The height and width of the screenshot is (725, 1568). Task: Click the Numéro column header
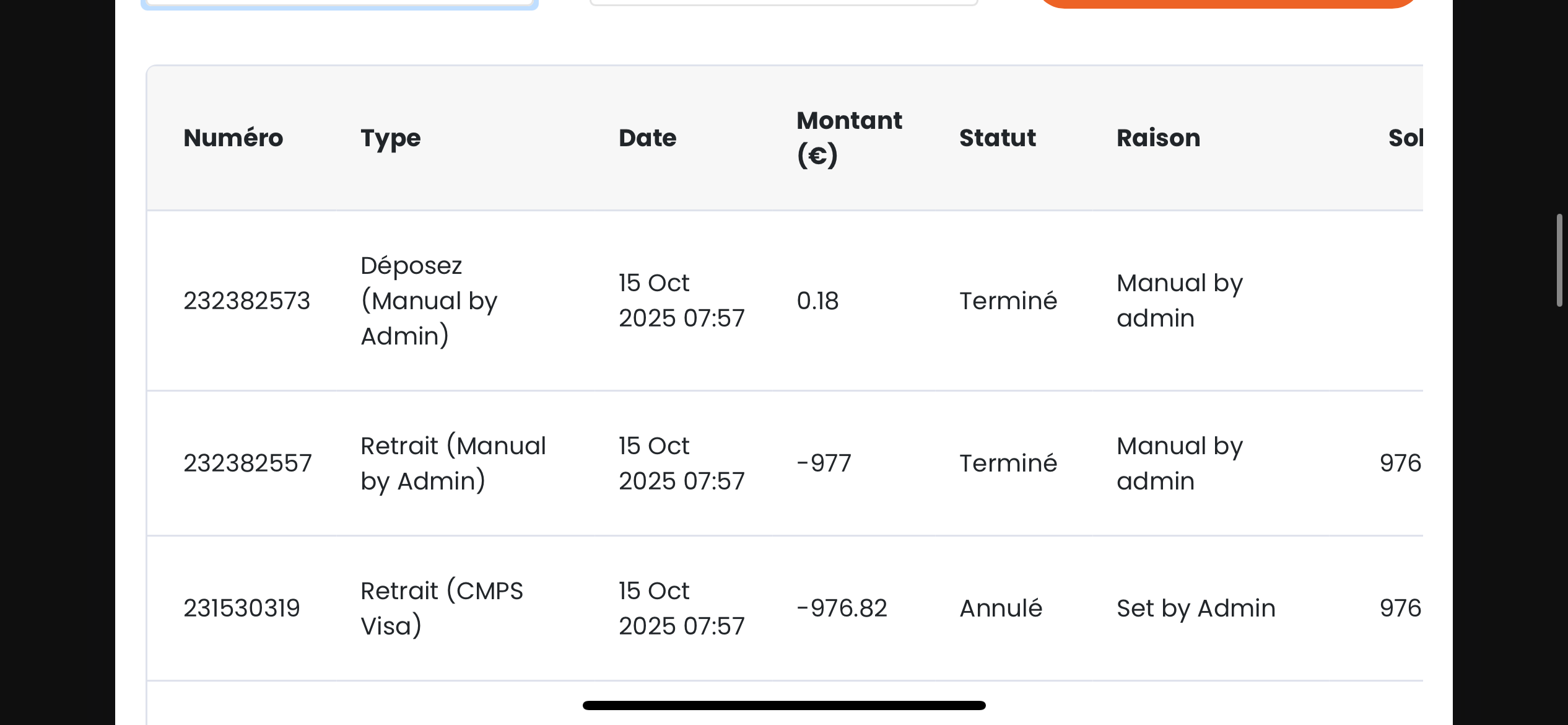tap(233, 138)
